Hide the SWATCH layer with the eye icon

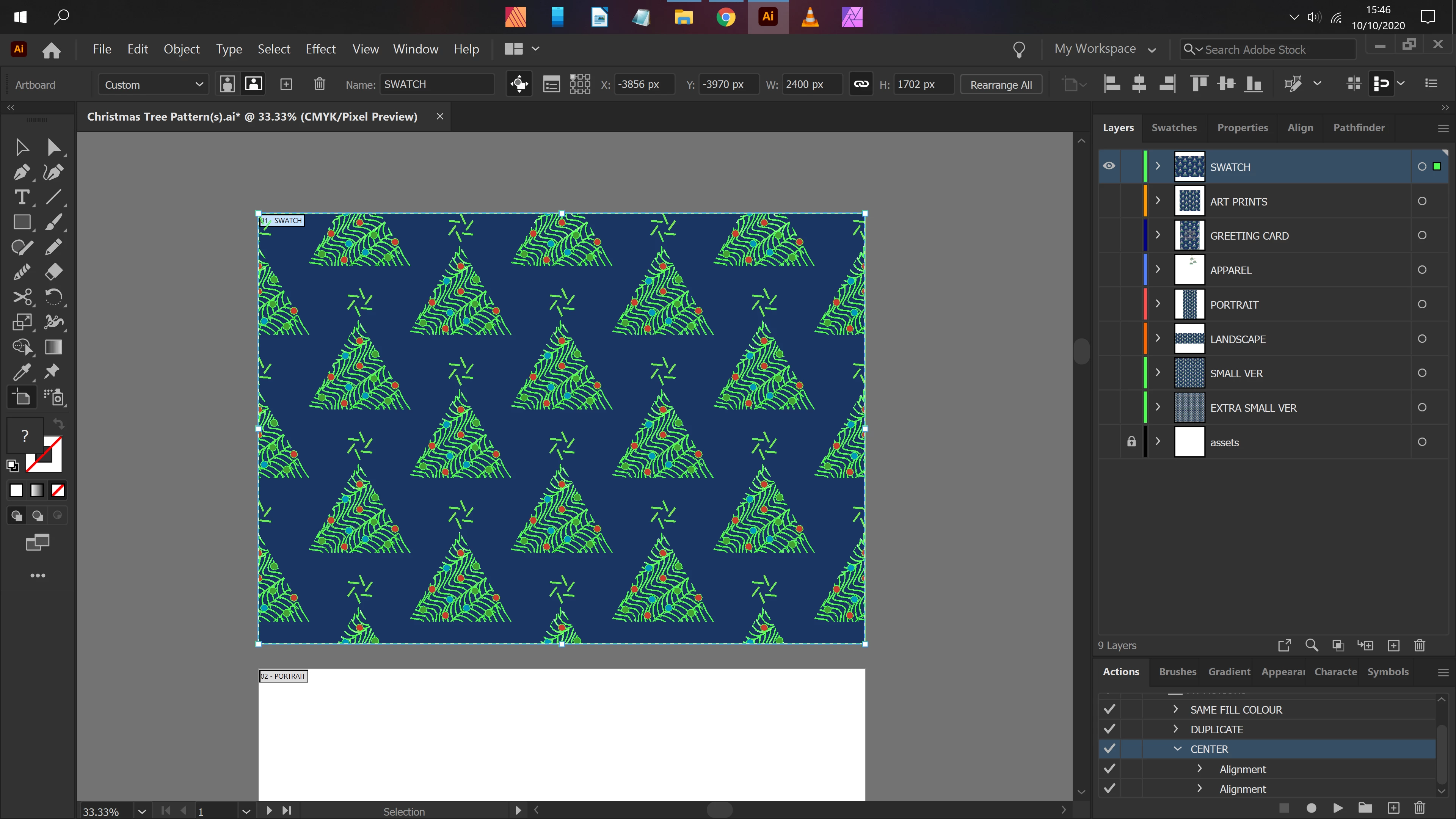[1109, 166]
